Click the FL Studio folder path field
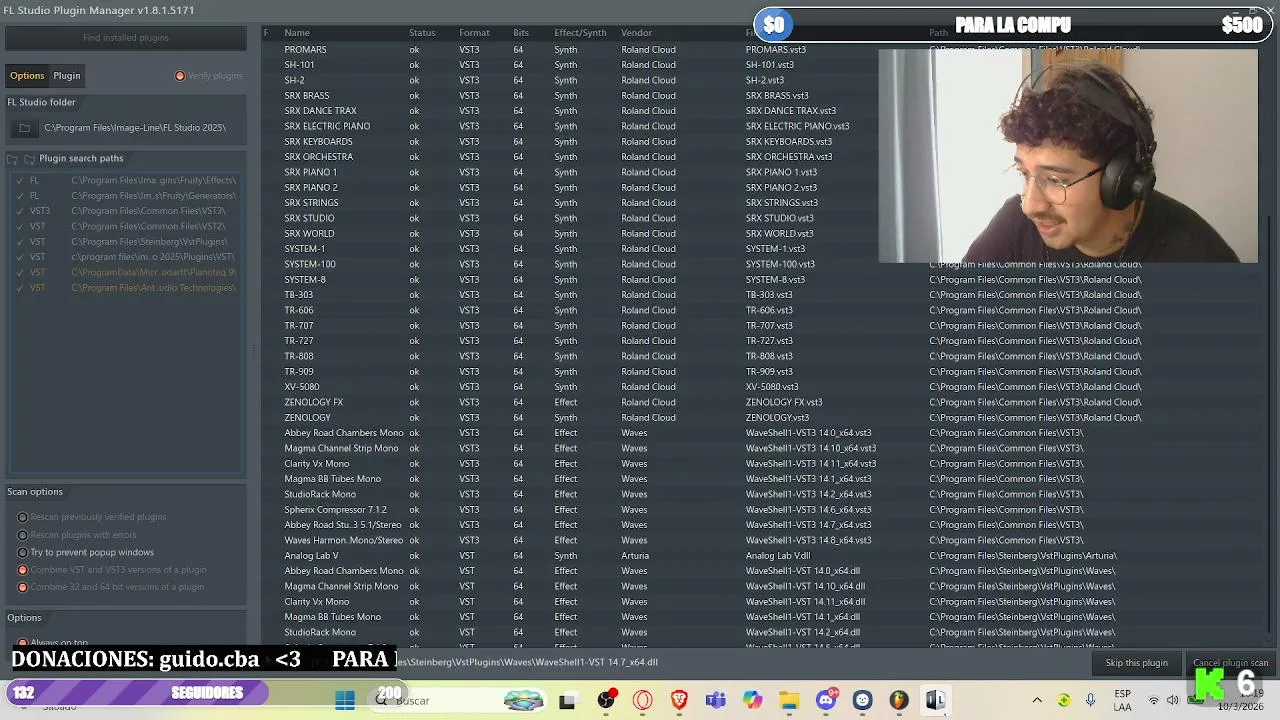The height and width of the screenshot is (720, 1280). point(135,128)
